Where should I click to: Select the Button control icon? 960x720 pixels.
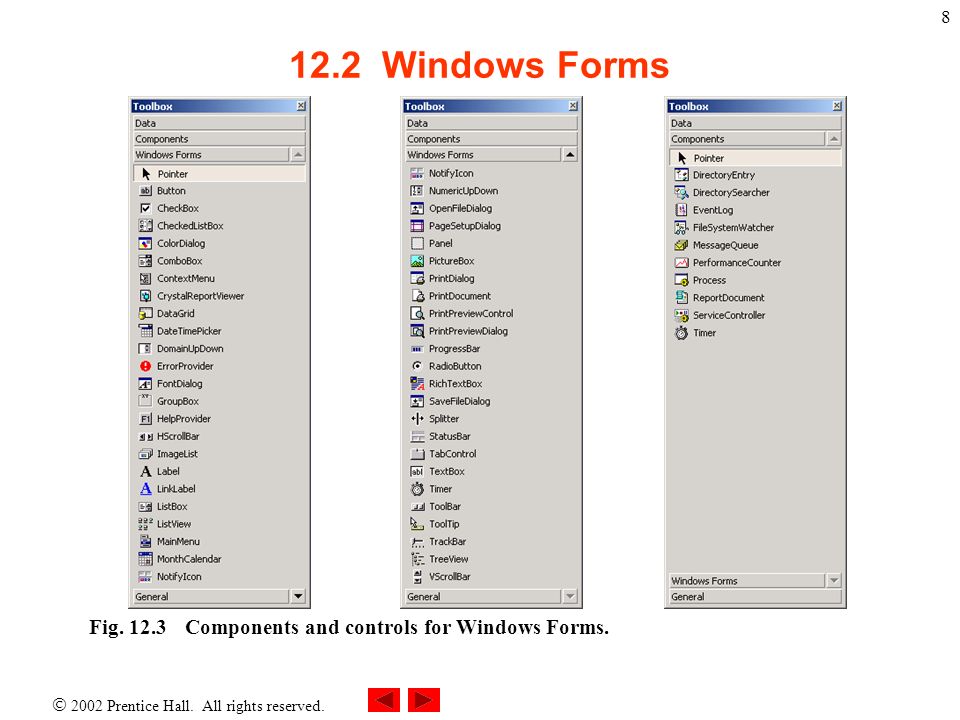point(145,191)
